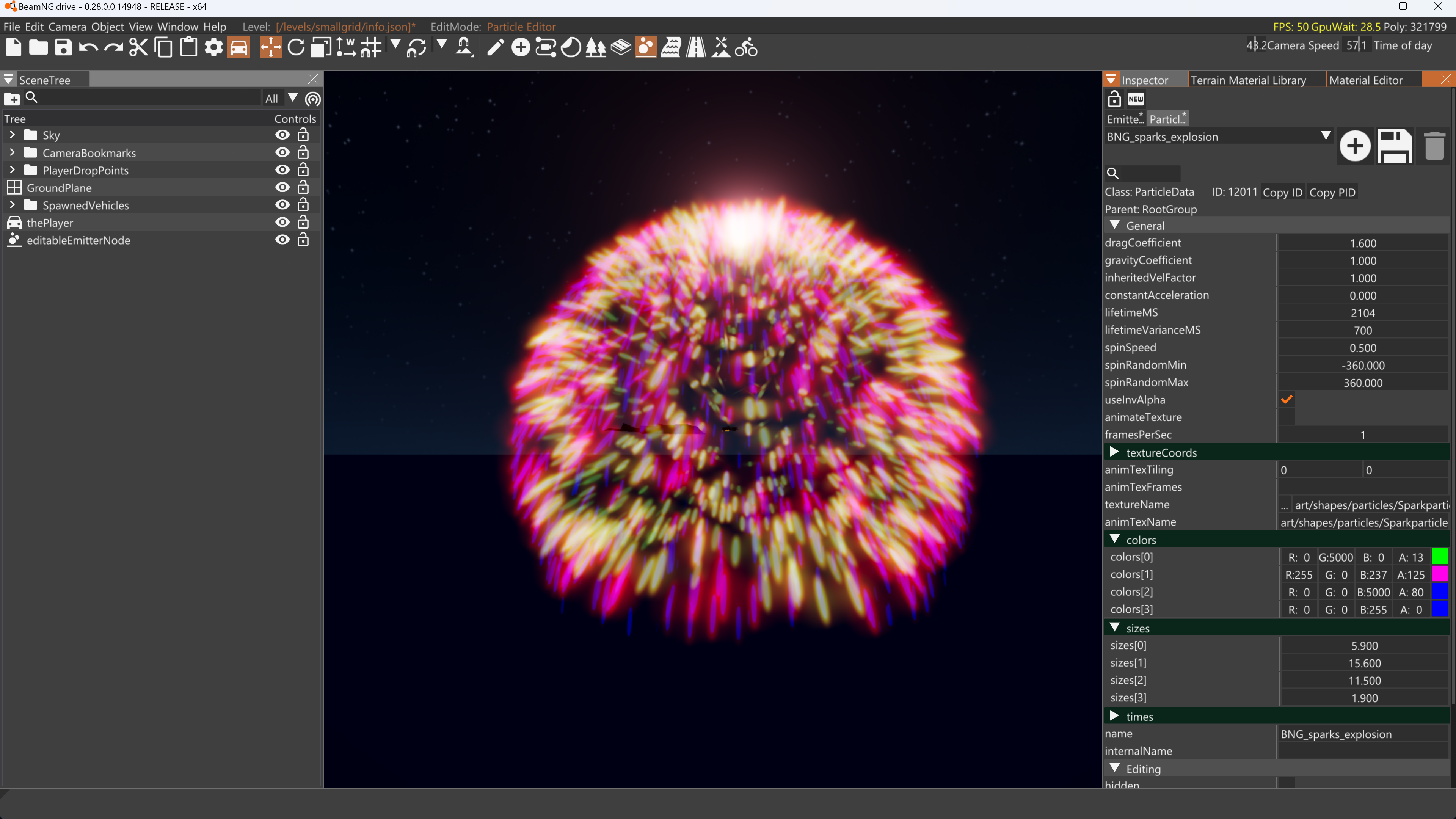1456x819 pixels.
Task: Cut selection with the scissors icon
Action: 138,47
